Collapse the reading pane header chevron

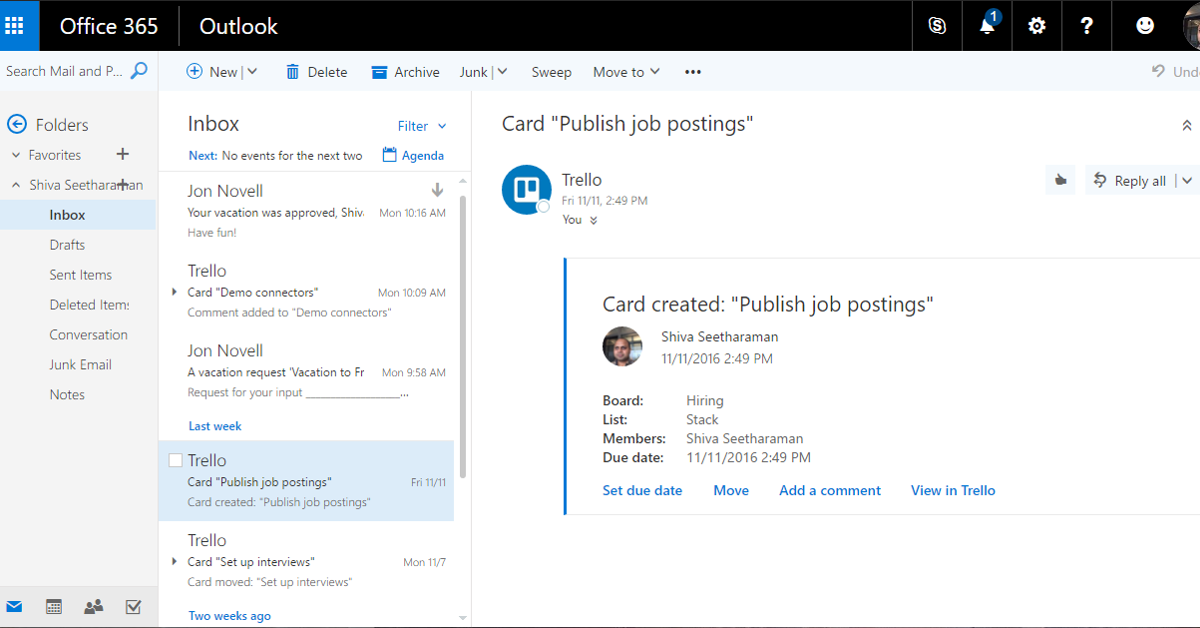pyautogui.click(x=1187, y=126)
